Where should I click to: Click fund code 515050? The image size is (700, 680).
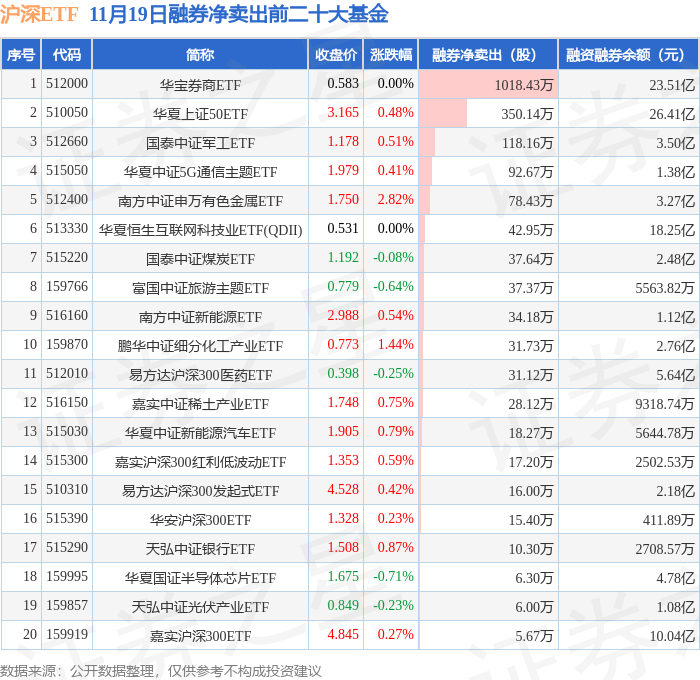67,171
